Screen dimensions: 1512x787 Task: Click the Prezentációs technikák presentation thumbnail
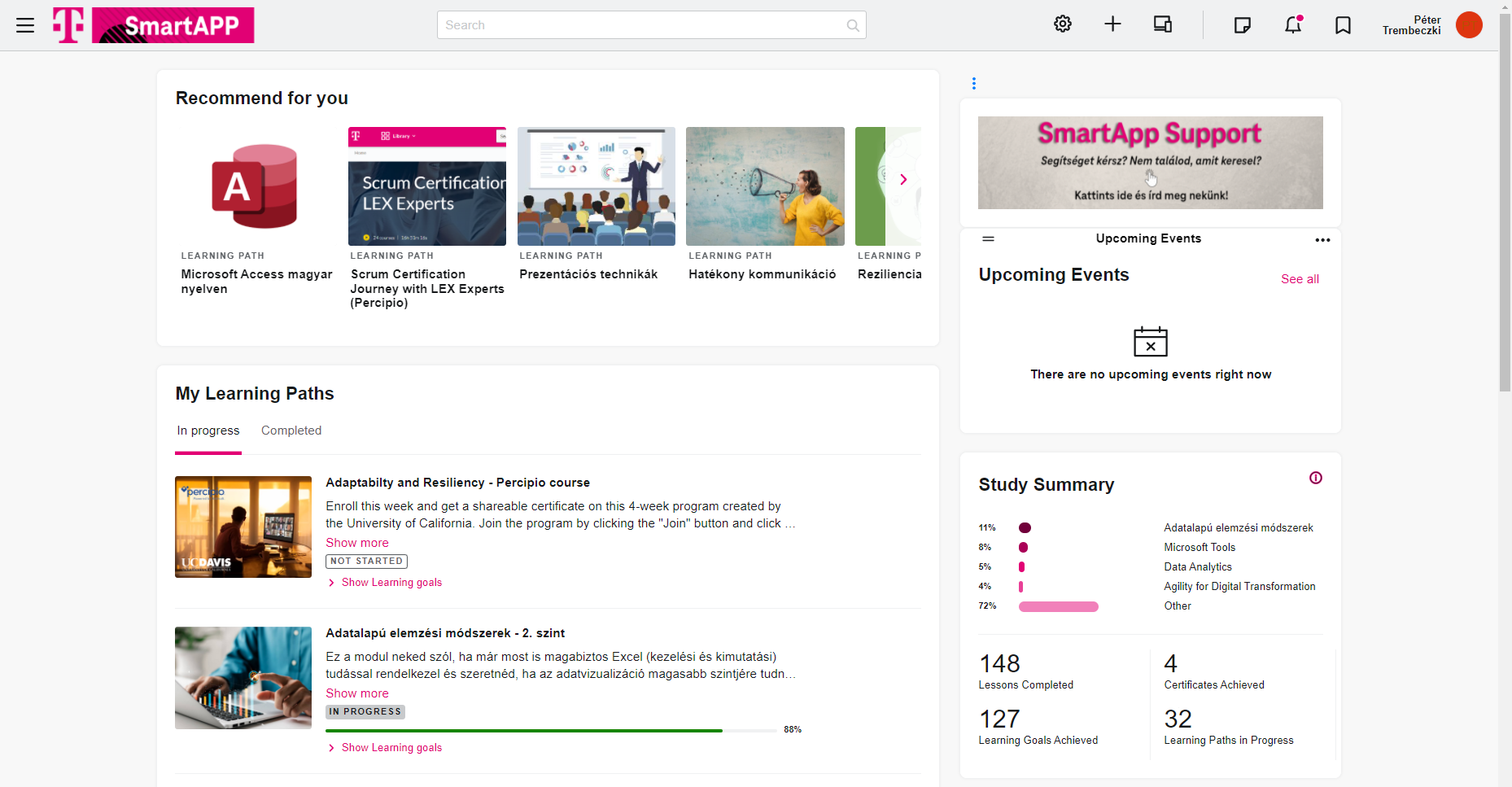click(x=596, y=186)
